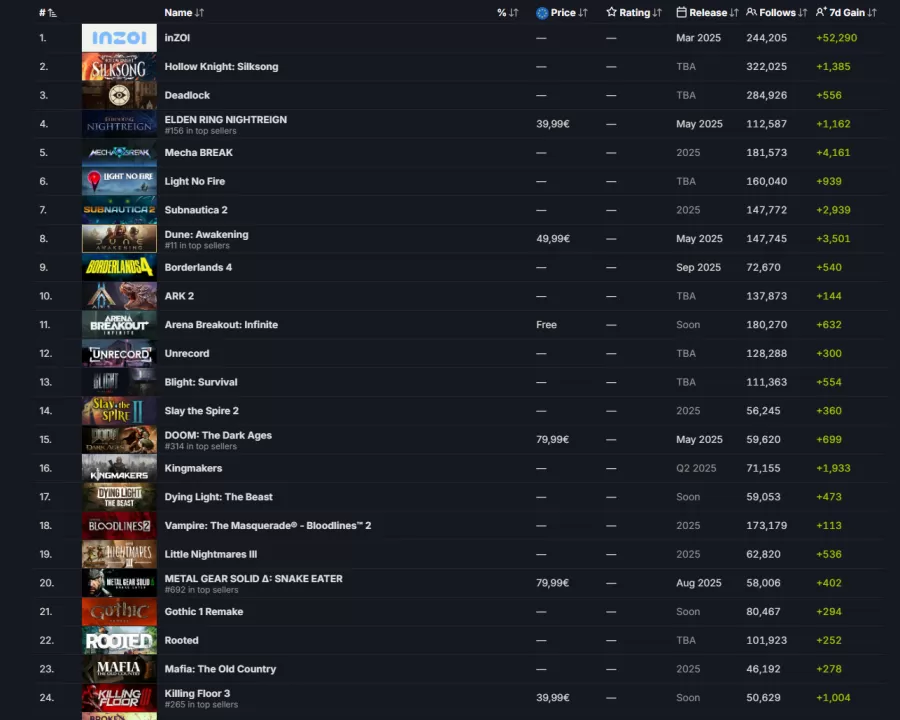The height and width of the screenshot is (720, 900).
Task: Open the Unrecord game thumbnail
Action: coord(119,354)
